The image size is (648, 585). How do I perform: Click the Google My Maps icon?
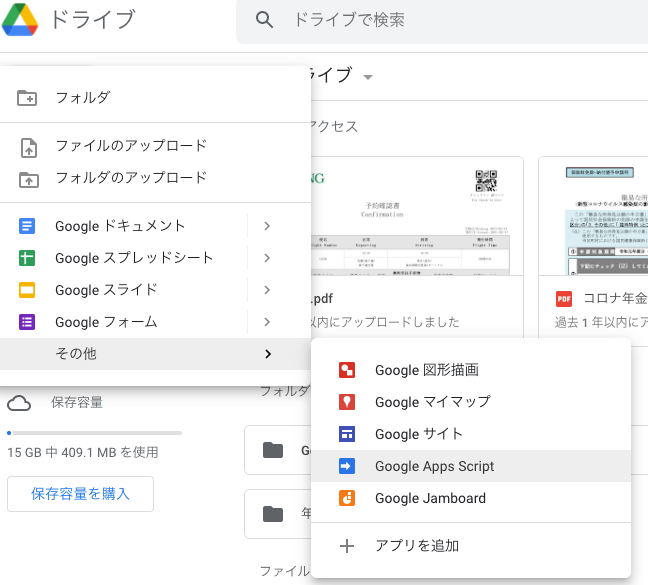click(x=347, y=402)
